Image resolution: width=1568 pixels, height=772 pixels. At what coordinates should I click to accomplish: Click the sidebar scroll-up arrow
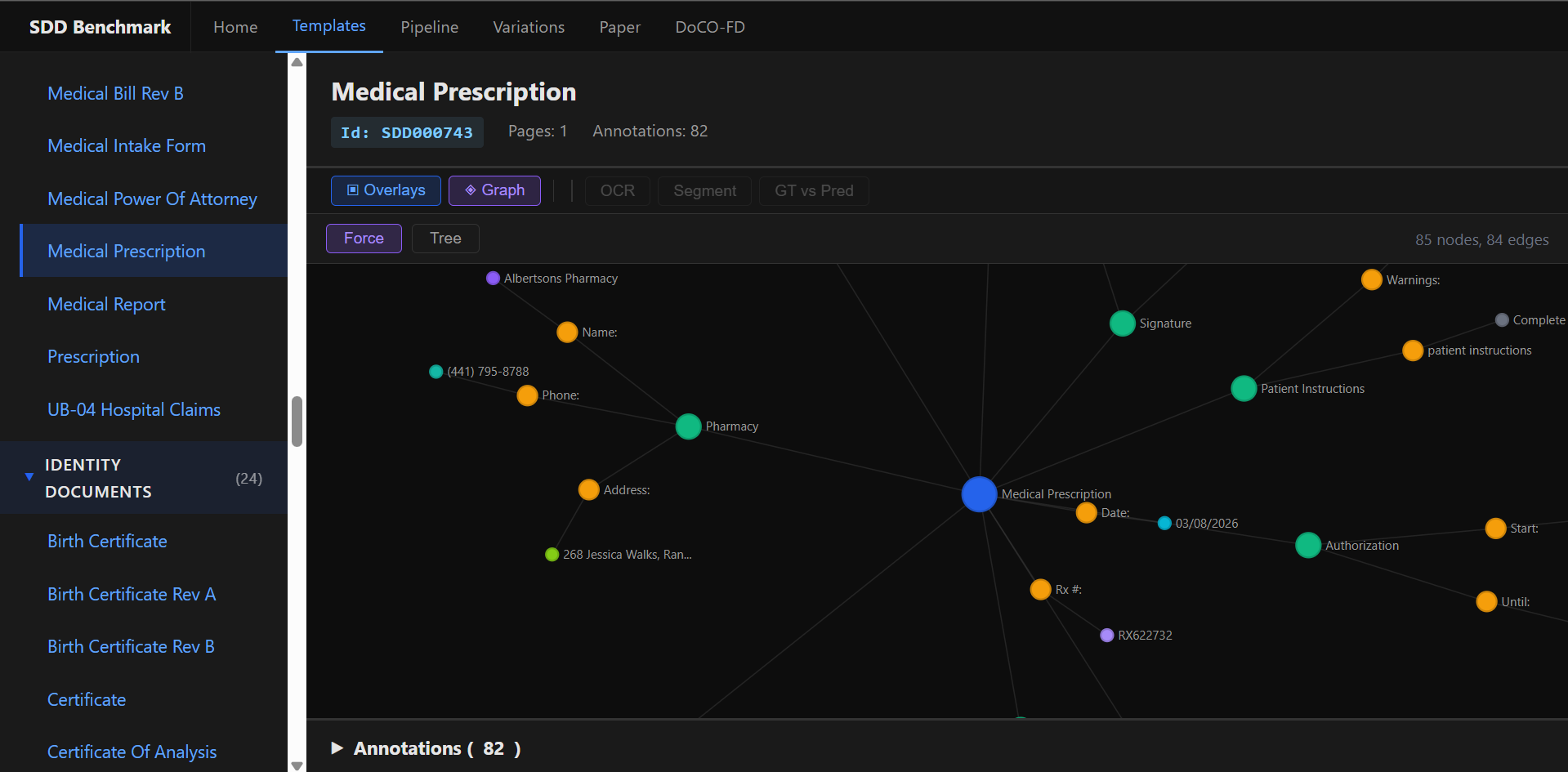point(296,61)
